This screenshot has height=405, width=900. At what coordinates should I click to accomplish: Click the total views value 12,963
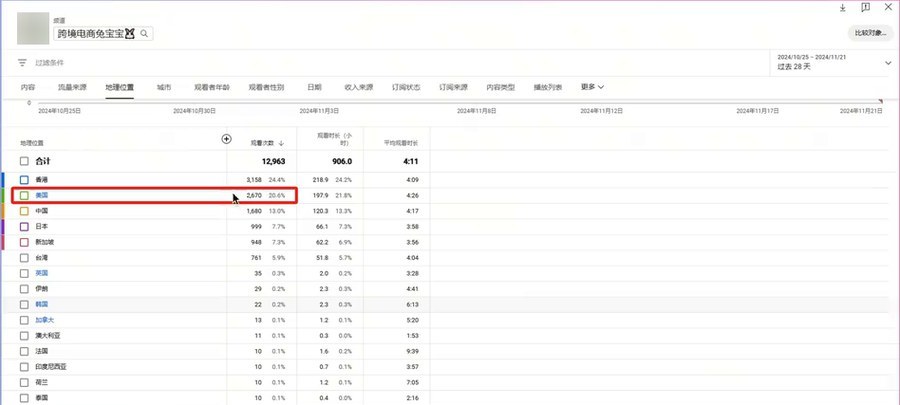pyautogui.click(x=273, y=162)
